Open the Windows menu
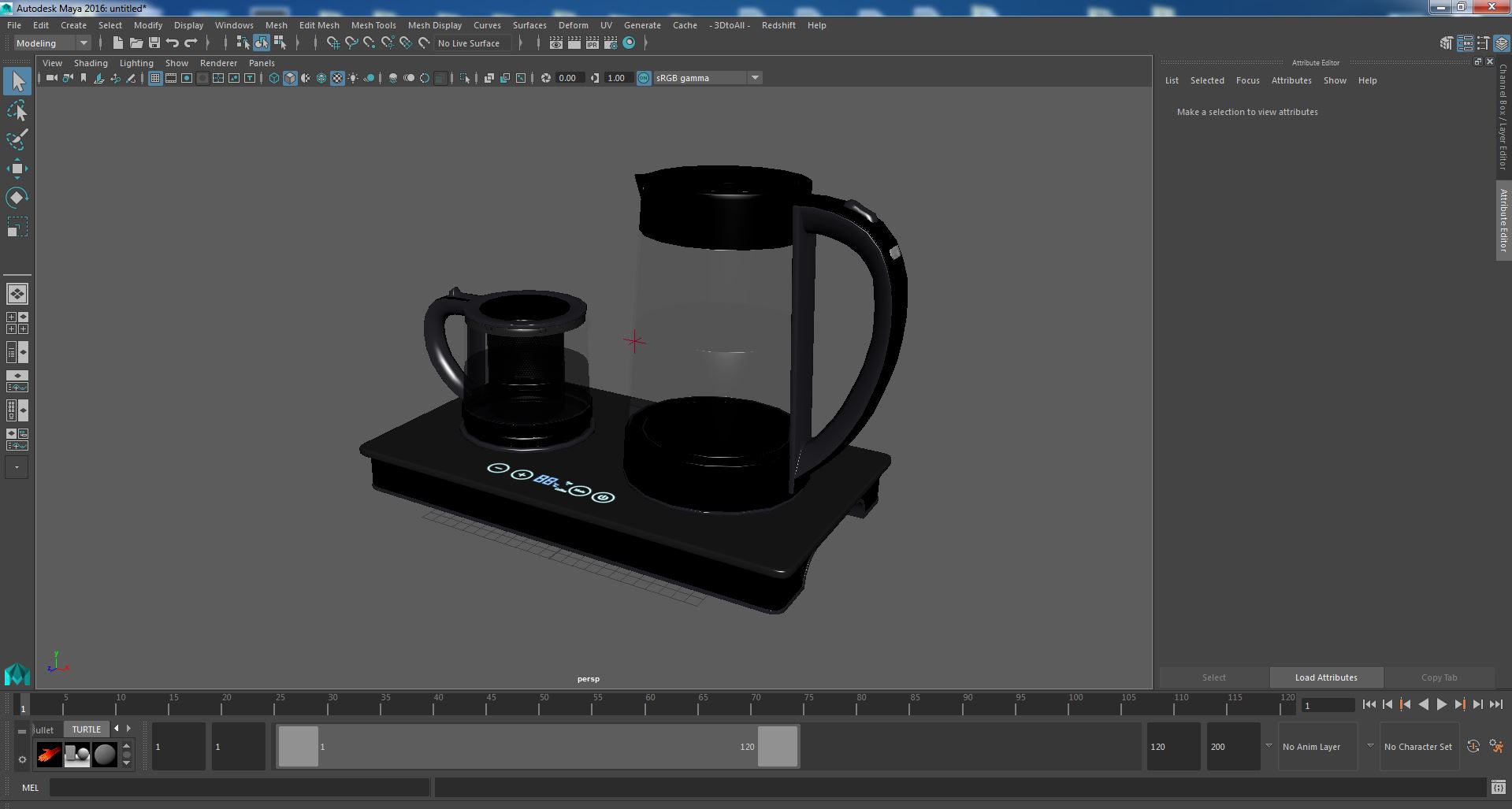This screenshot has height=809, width=1512. click(x=234, y=25)
